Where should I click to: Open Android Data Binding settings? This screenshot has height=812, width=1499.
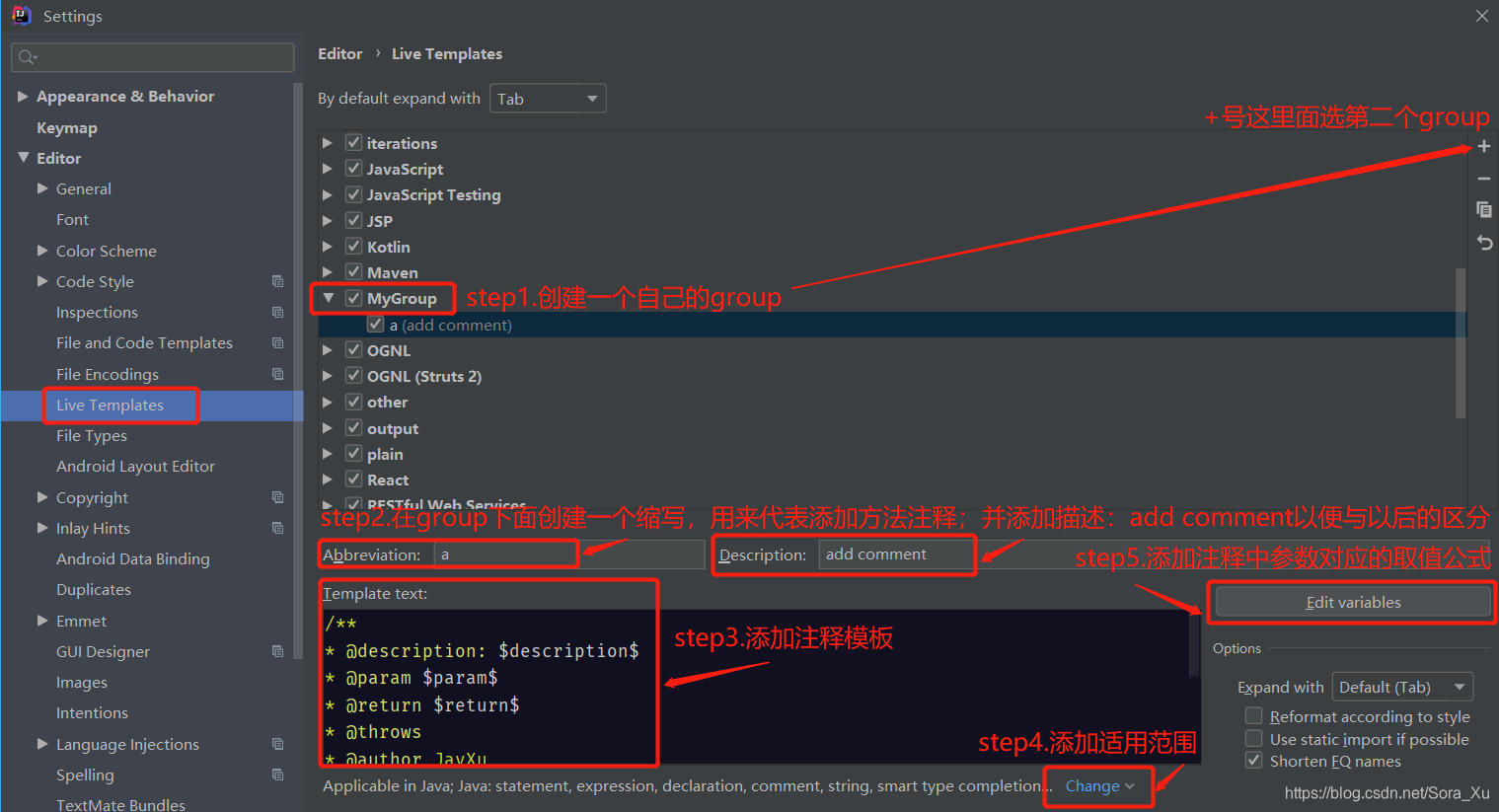(133, 558)
